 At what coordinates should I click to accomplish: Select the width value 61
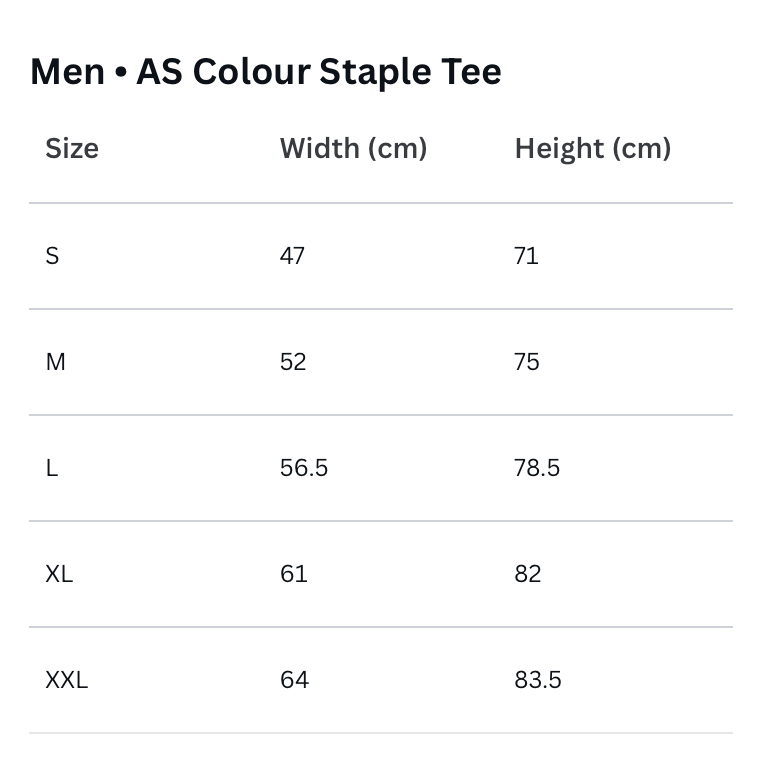point(293,574)
